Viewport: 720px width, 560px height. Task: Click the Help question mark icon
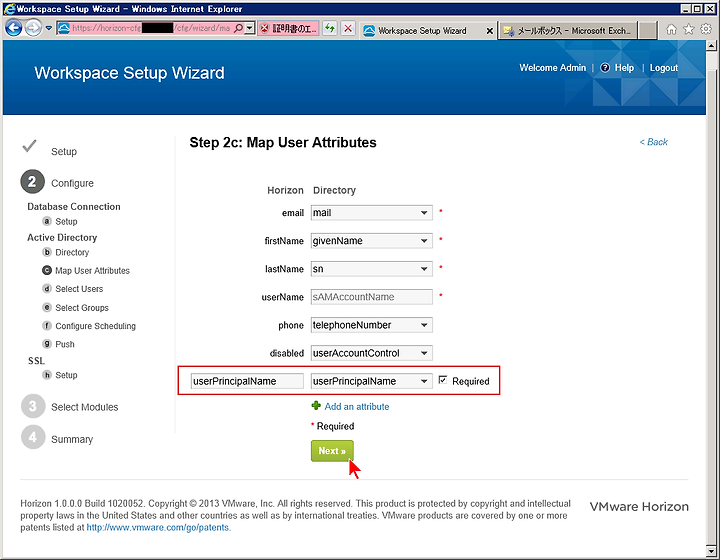coord(605,68)
